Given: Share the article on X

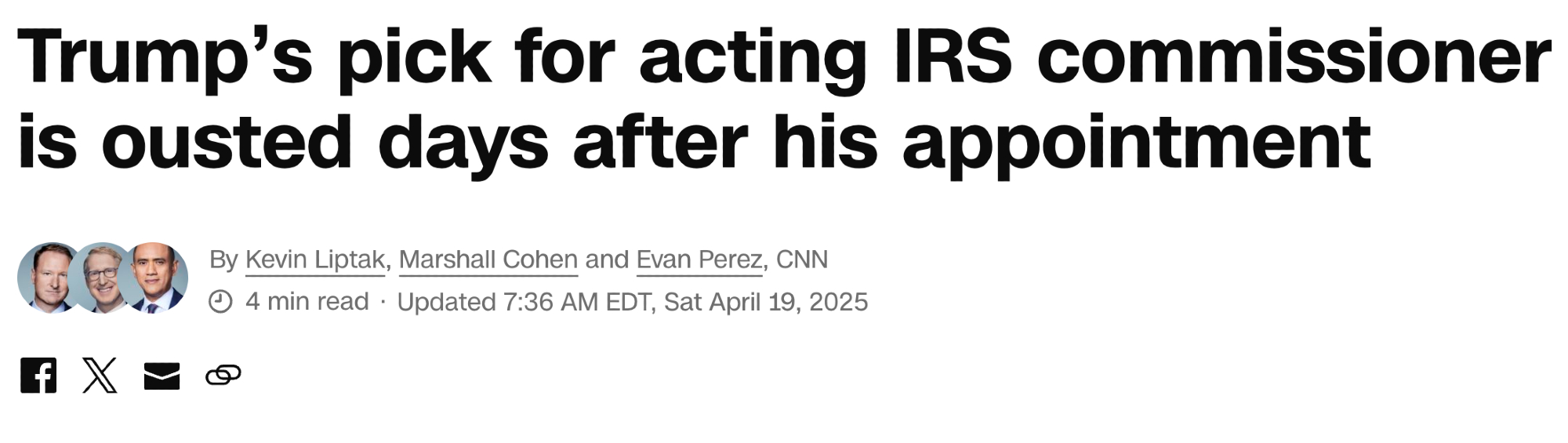Looking at the screenshot, I should (x=100, y=376).
